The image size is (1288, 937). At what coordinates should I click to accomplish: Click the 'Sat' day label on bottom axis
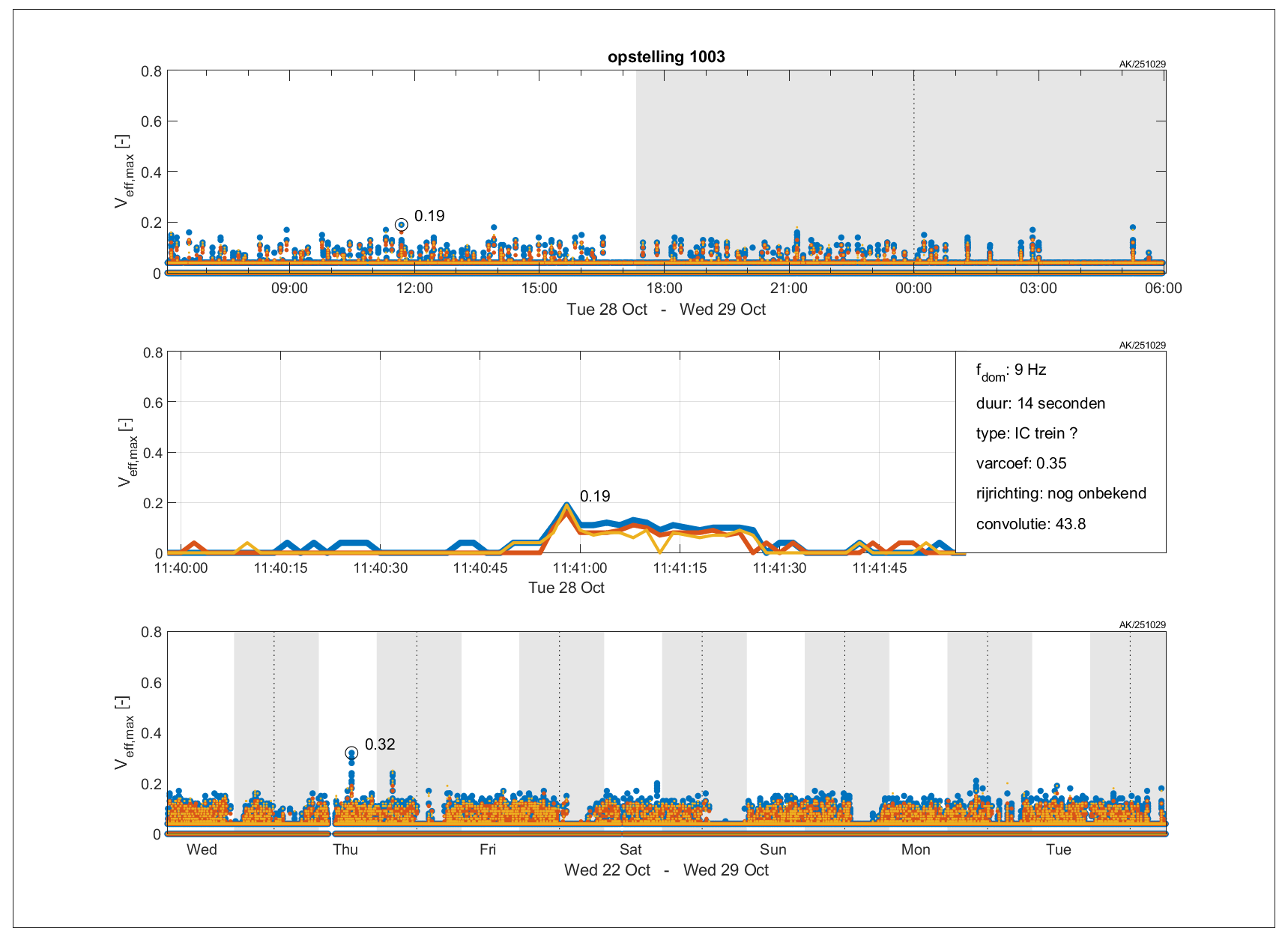pos(630,849)
